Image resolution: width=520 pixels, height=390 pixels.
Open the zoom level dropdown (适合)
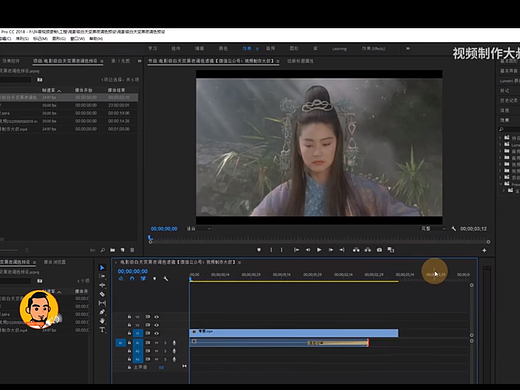pos(199,229)
